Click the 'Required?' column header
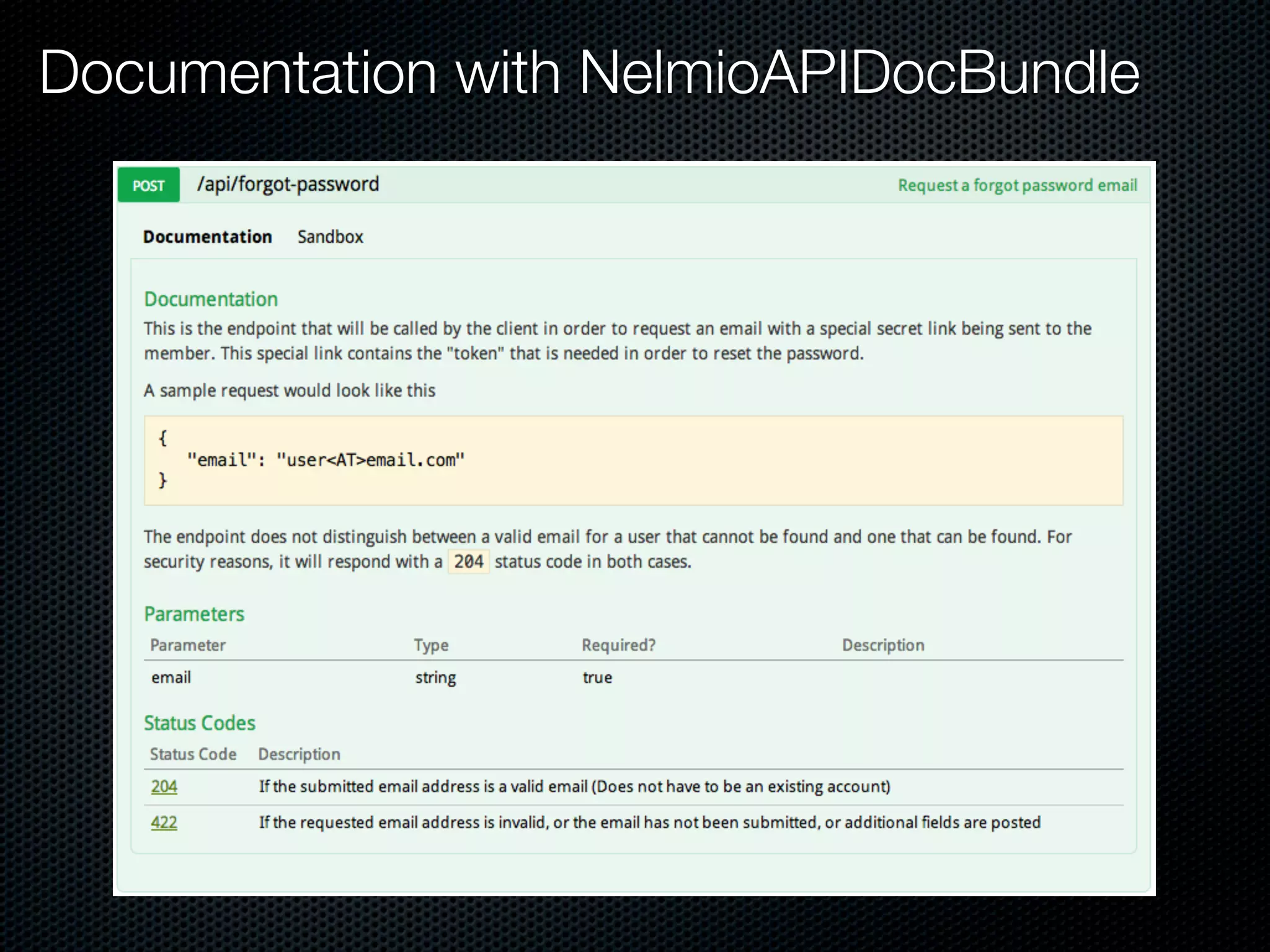Viewport: 1270px width, 952px height. pos(618,645)
